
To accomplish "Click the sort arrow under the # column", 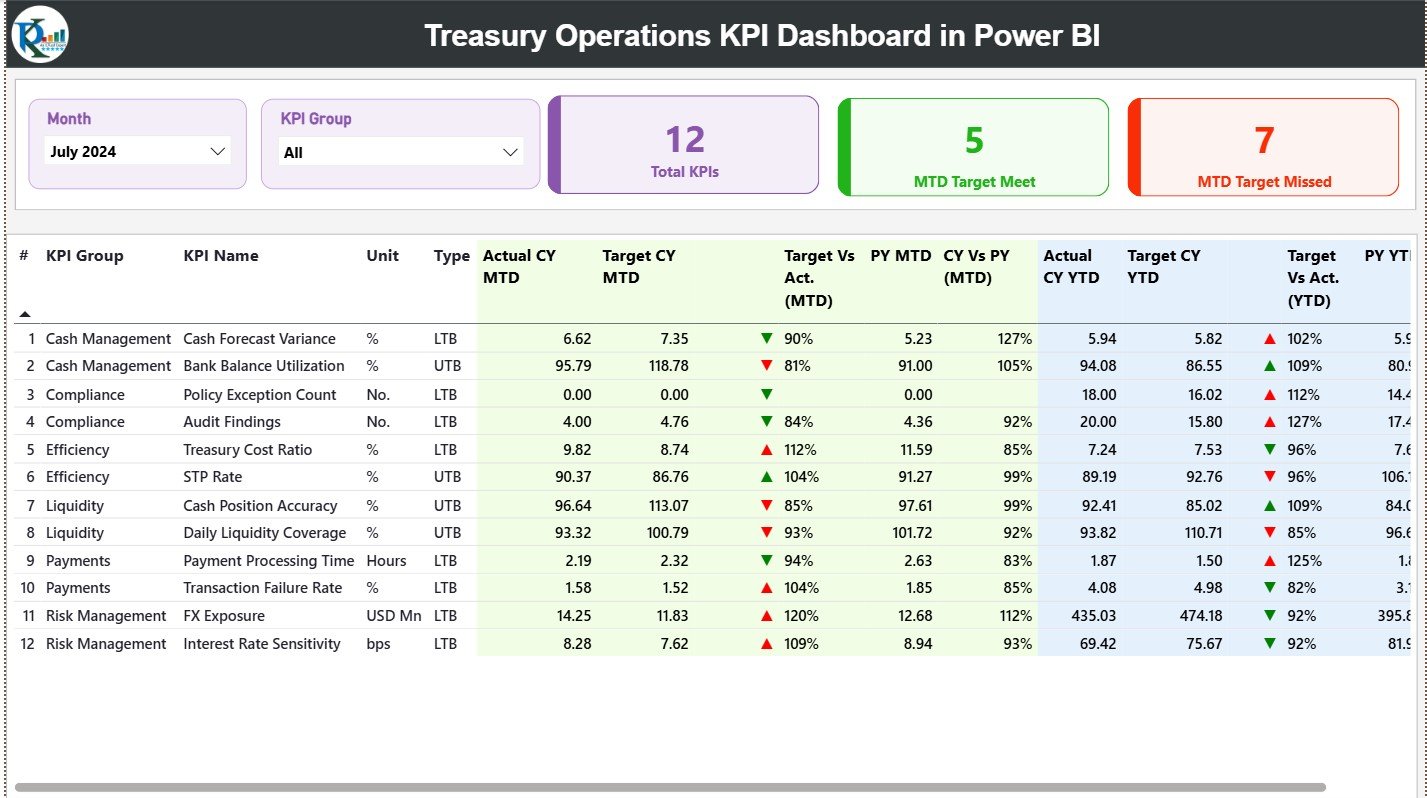I will pyautogui.click(x=22, y=312).
